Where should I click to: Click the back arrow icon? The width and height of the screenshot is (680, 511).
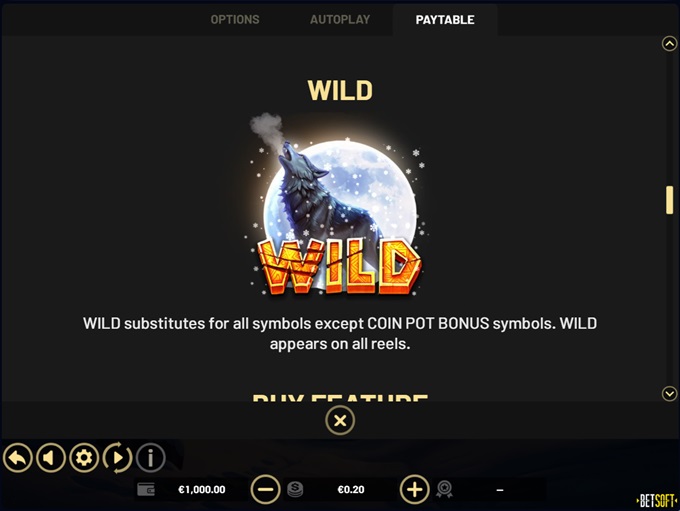(x=18, y=458)
